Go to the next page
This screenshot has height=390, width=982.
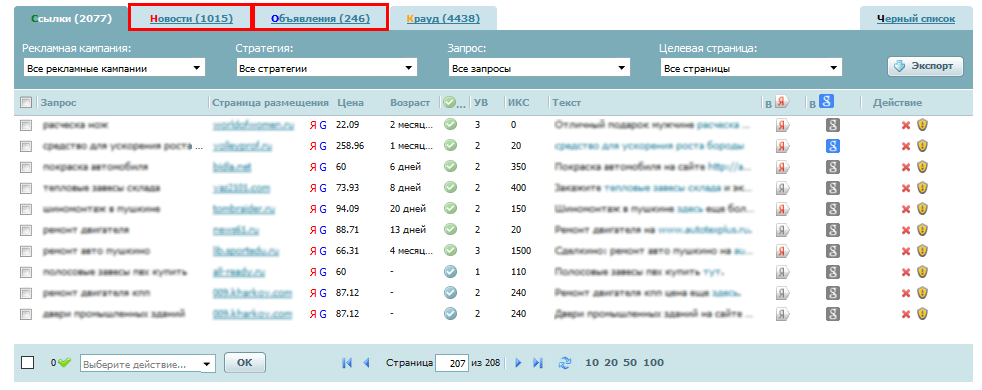pos(518,362)
